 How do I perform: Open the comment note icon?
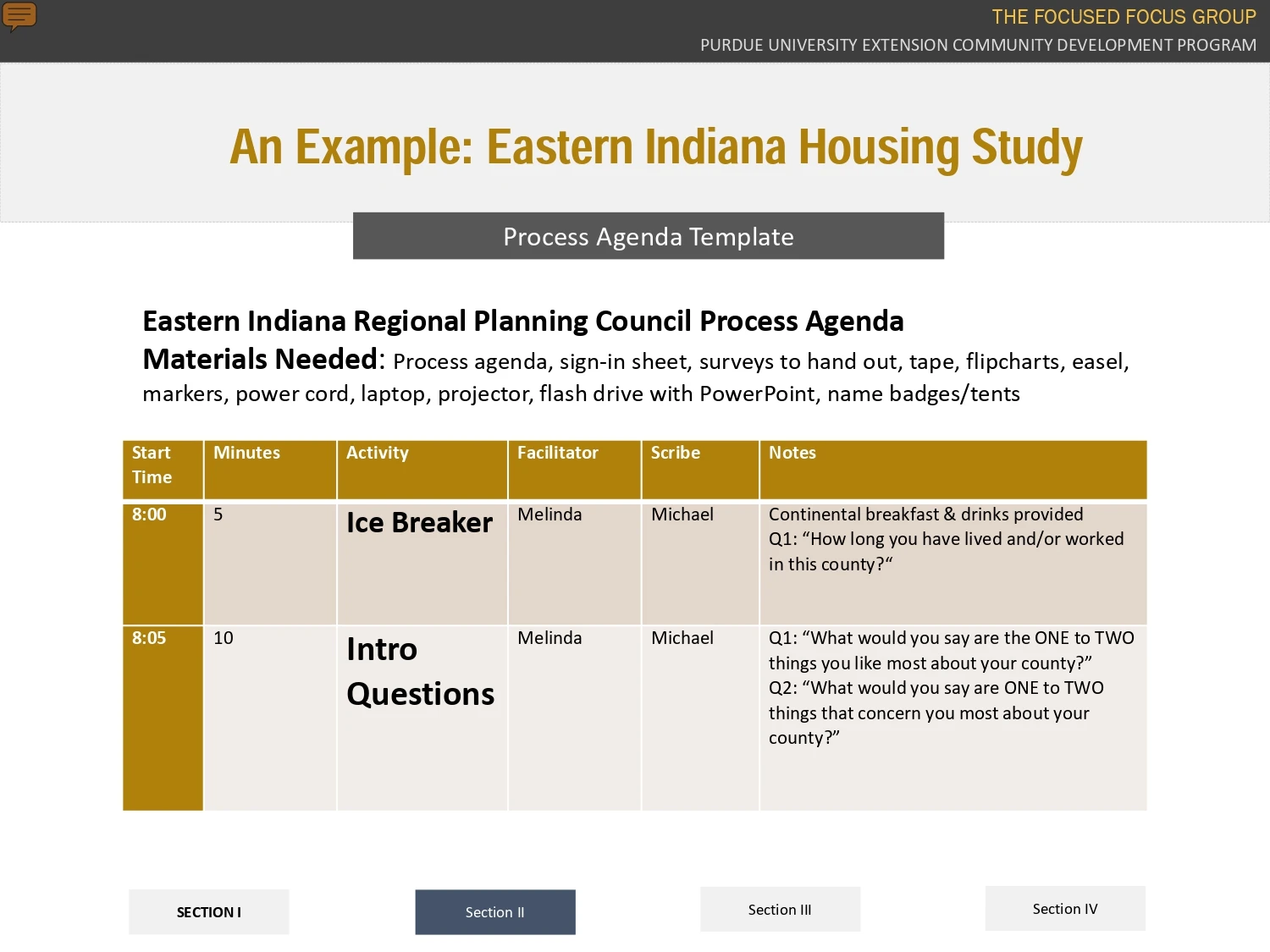19,15
